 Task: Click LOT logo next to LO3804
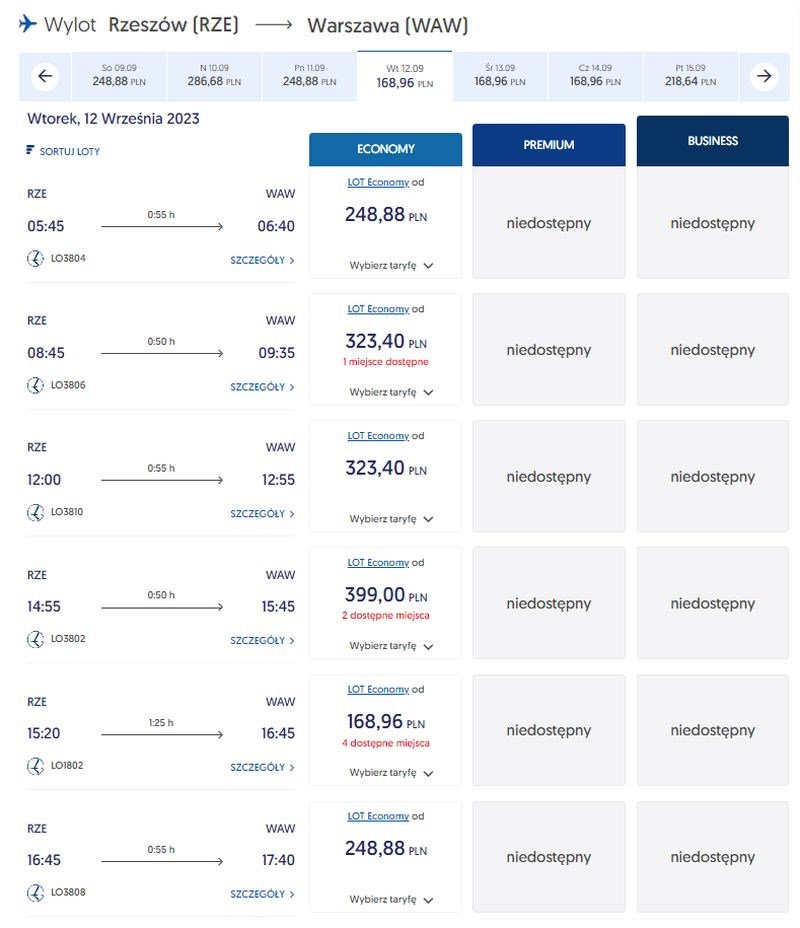(36, 259)
